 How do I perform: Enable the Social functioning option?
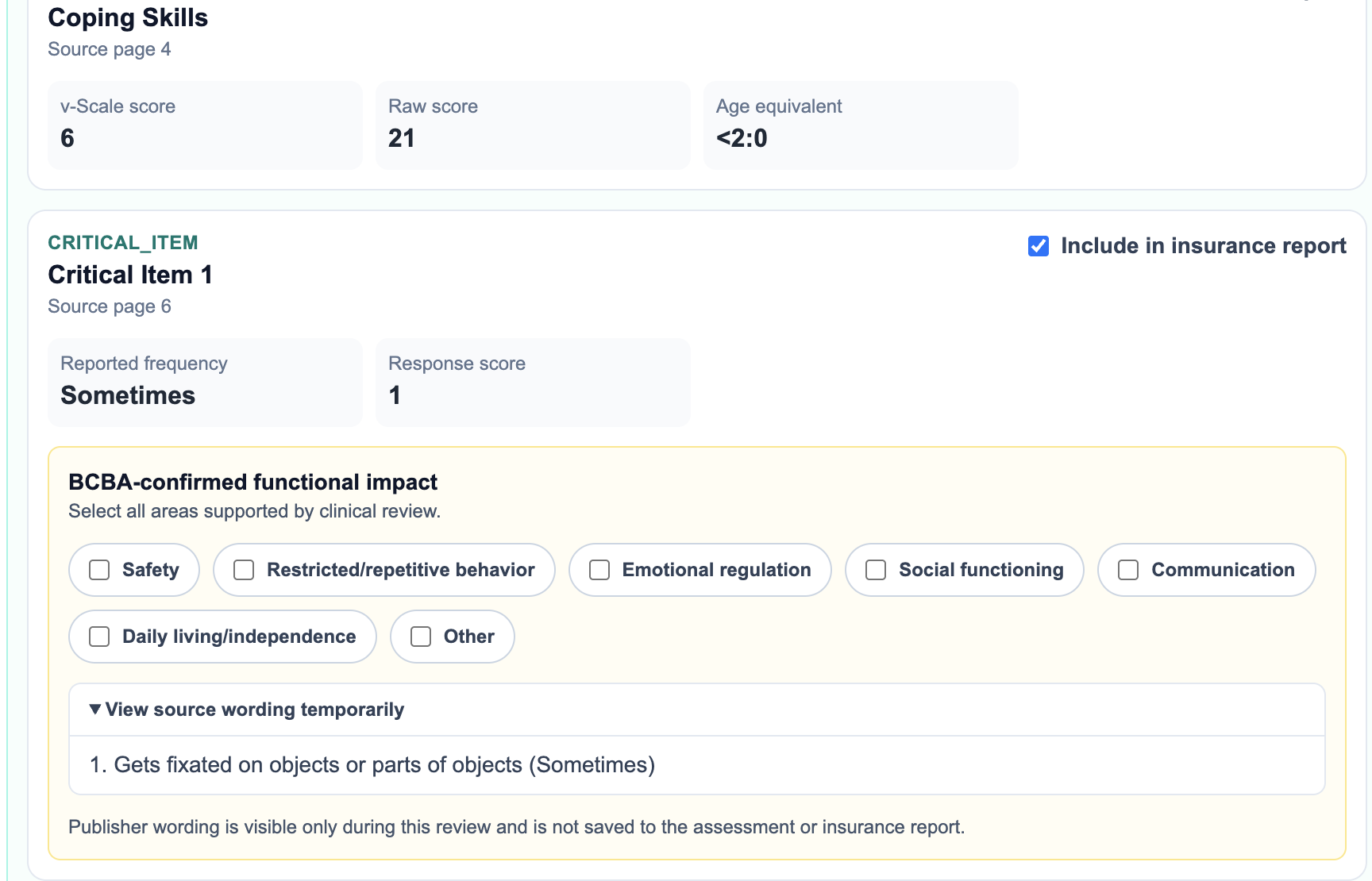coord(876,570)
